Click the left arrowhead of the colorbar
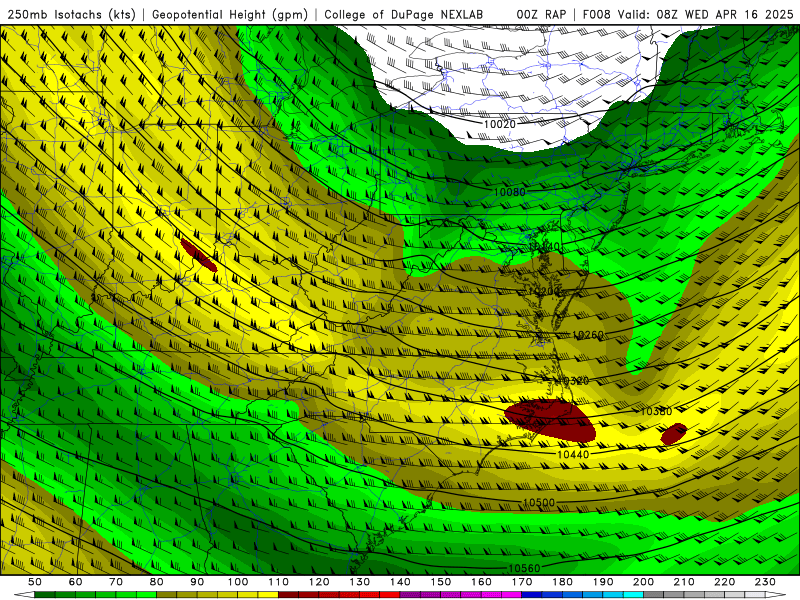The height and width of the screenshot is (600, 800). pos(24,595)
